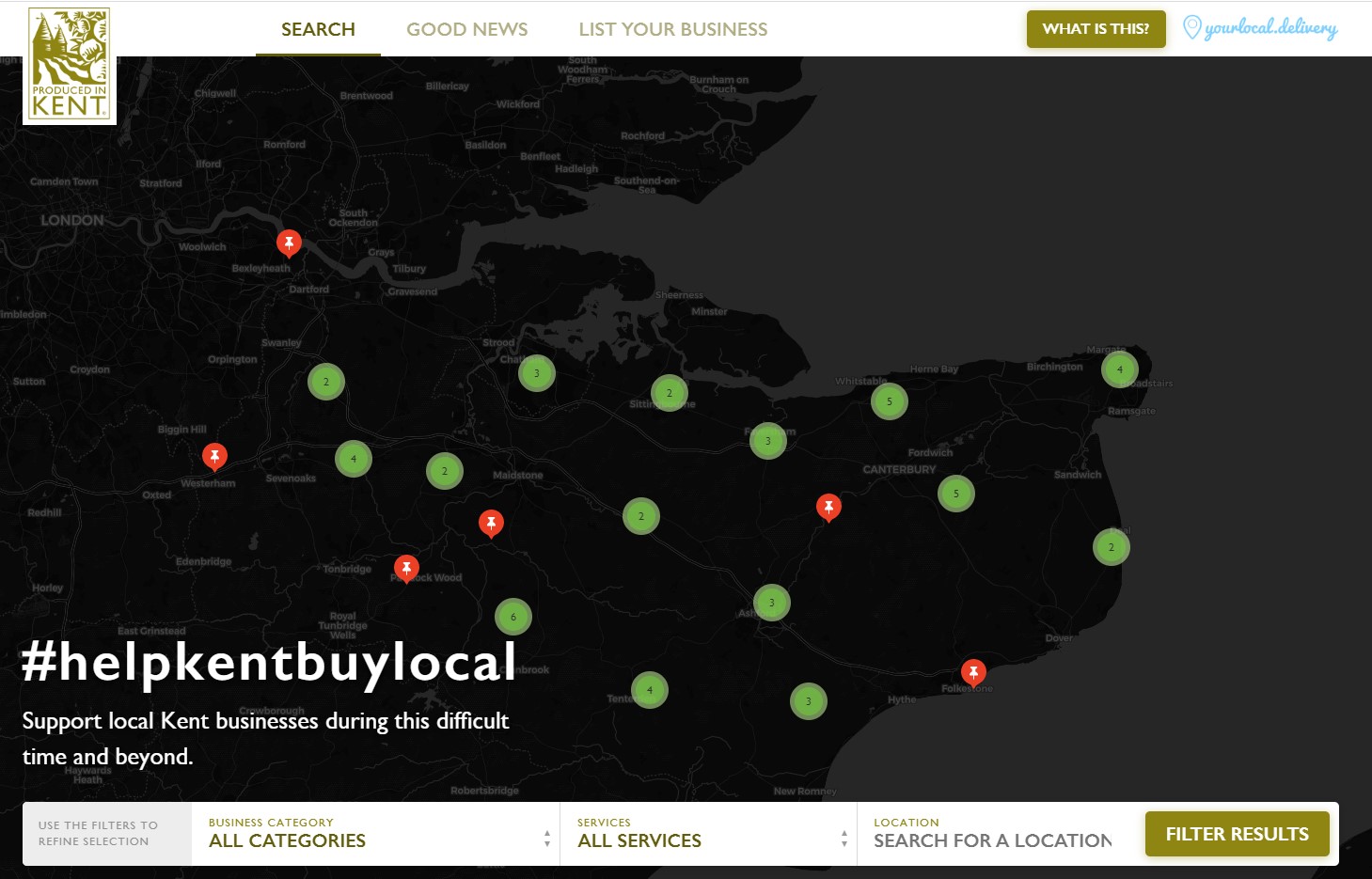Focus the Search for a Location field
Screen dimensions: 1372x879
click(992, 840)
